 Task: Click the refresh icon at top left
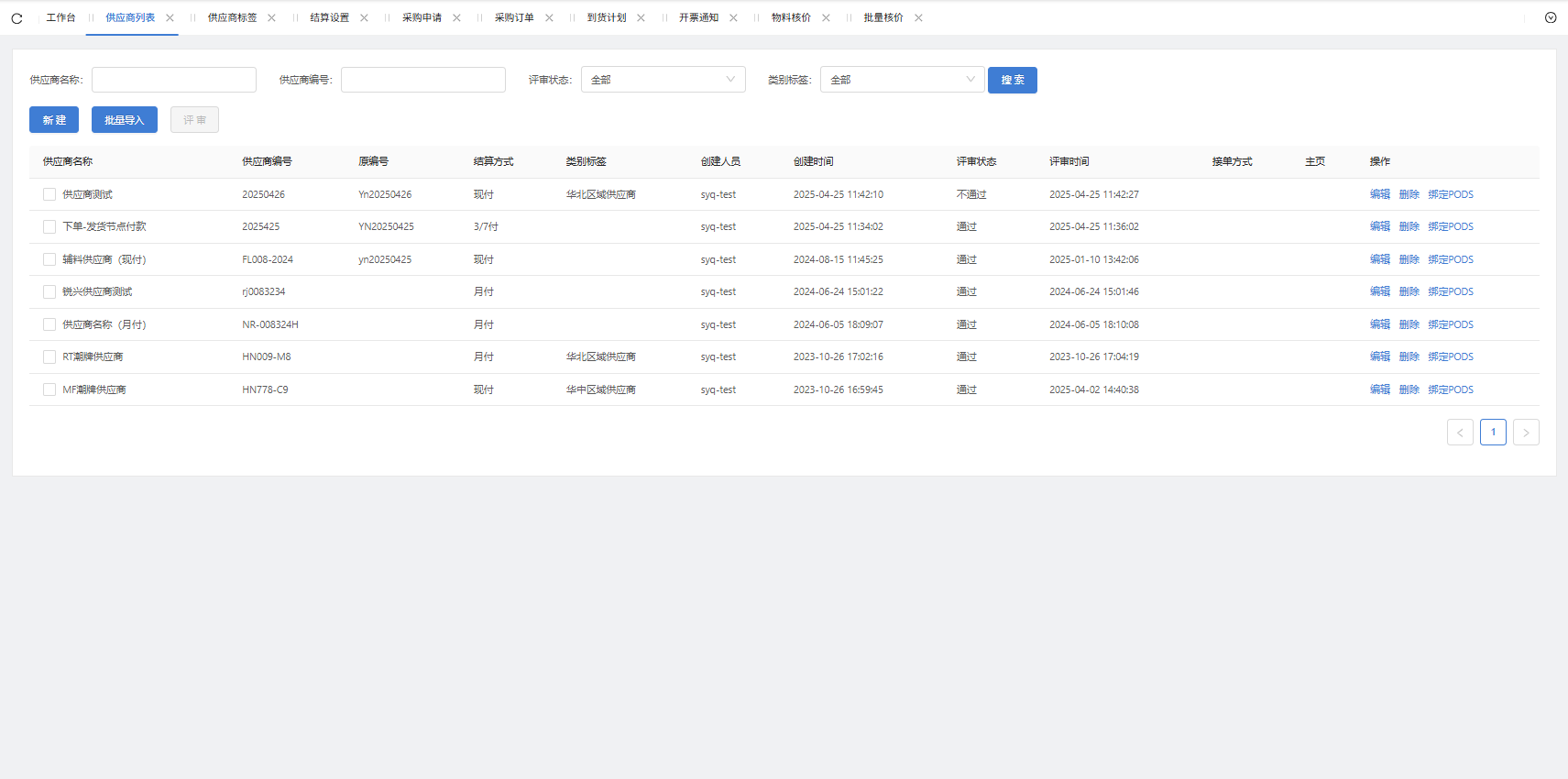pyautogui.click(x=16, y=18)
